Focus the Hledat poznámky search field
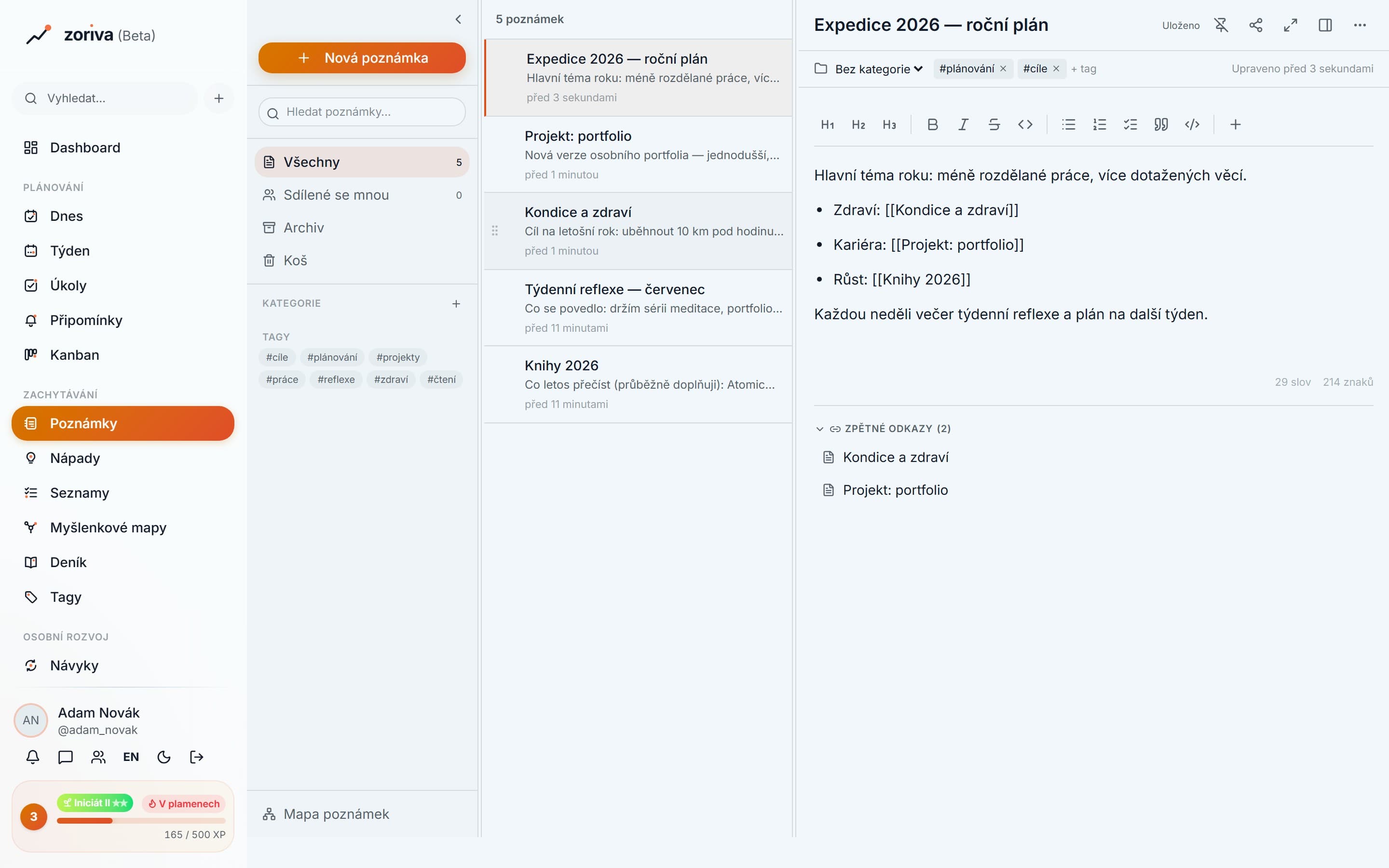Viewport: 1389px width, 868px height. point(362,112)
